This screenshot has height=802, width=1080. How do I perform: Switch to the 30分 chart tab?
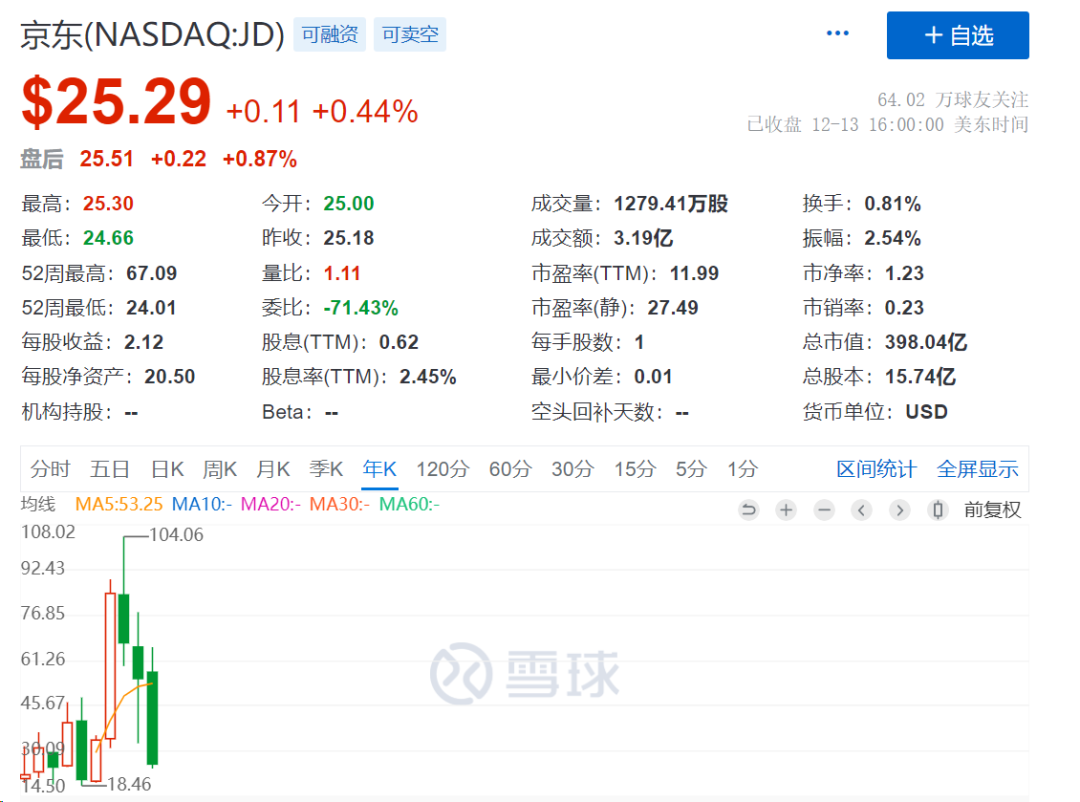pos(572,469)
